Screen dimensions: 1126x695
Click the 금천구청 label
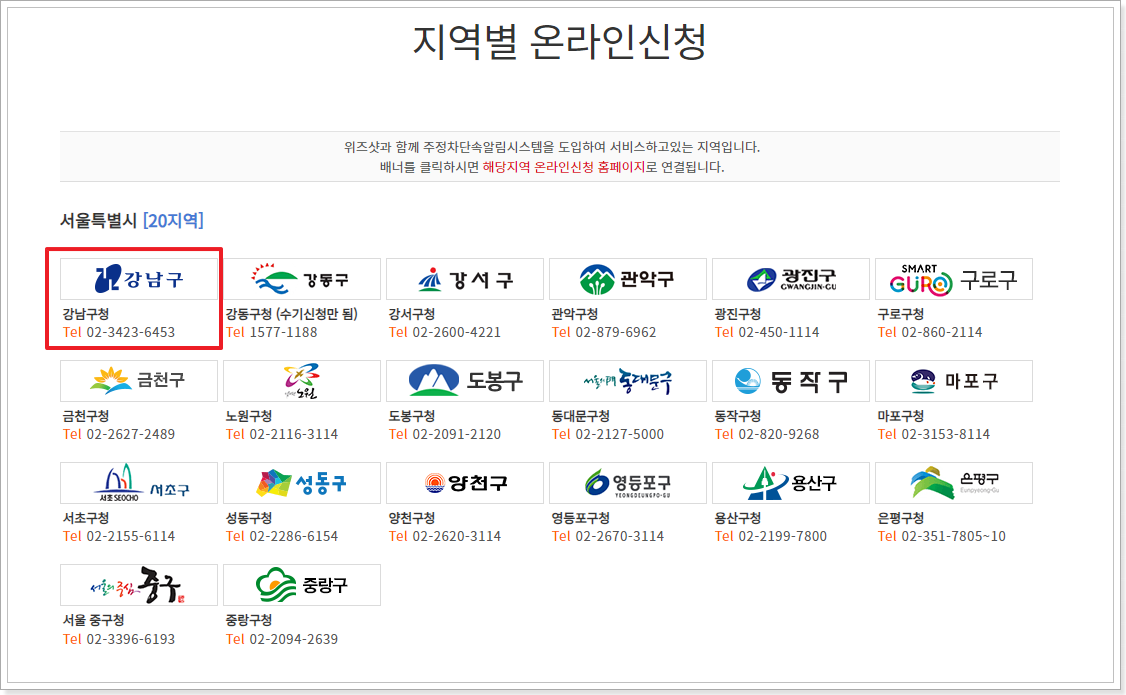pyautogui.click(x=85, y=416)
